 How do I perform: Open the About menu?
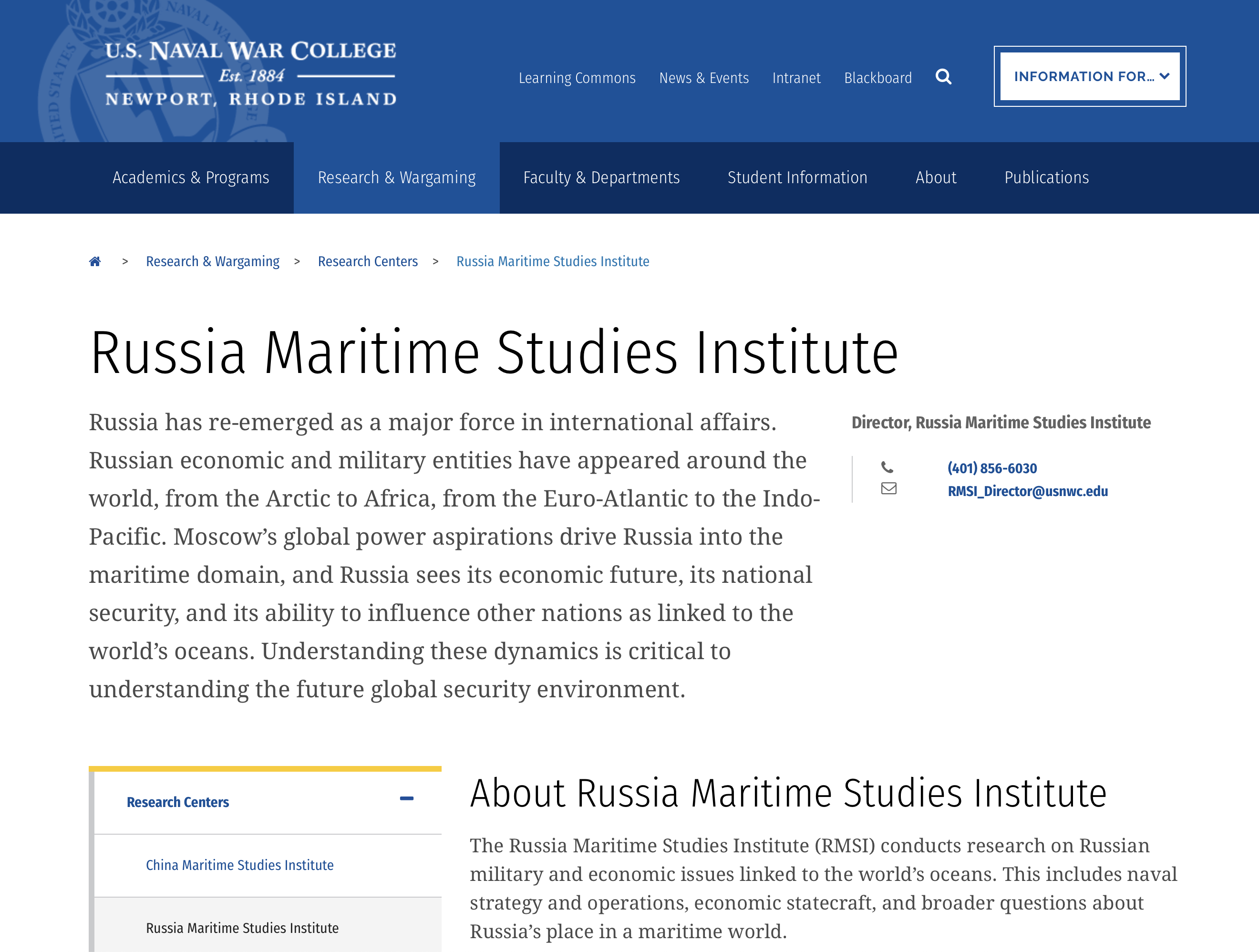(936, 177)
